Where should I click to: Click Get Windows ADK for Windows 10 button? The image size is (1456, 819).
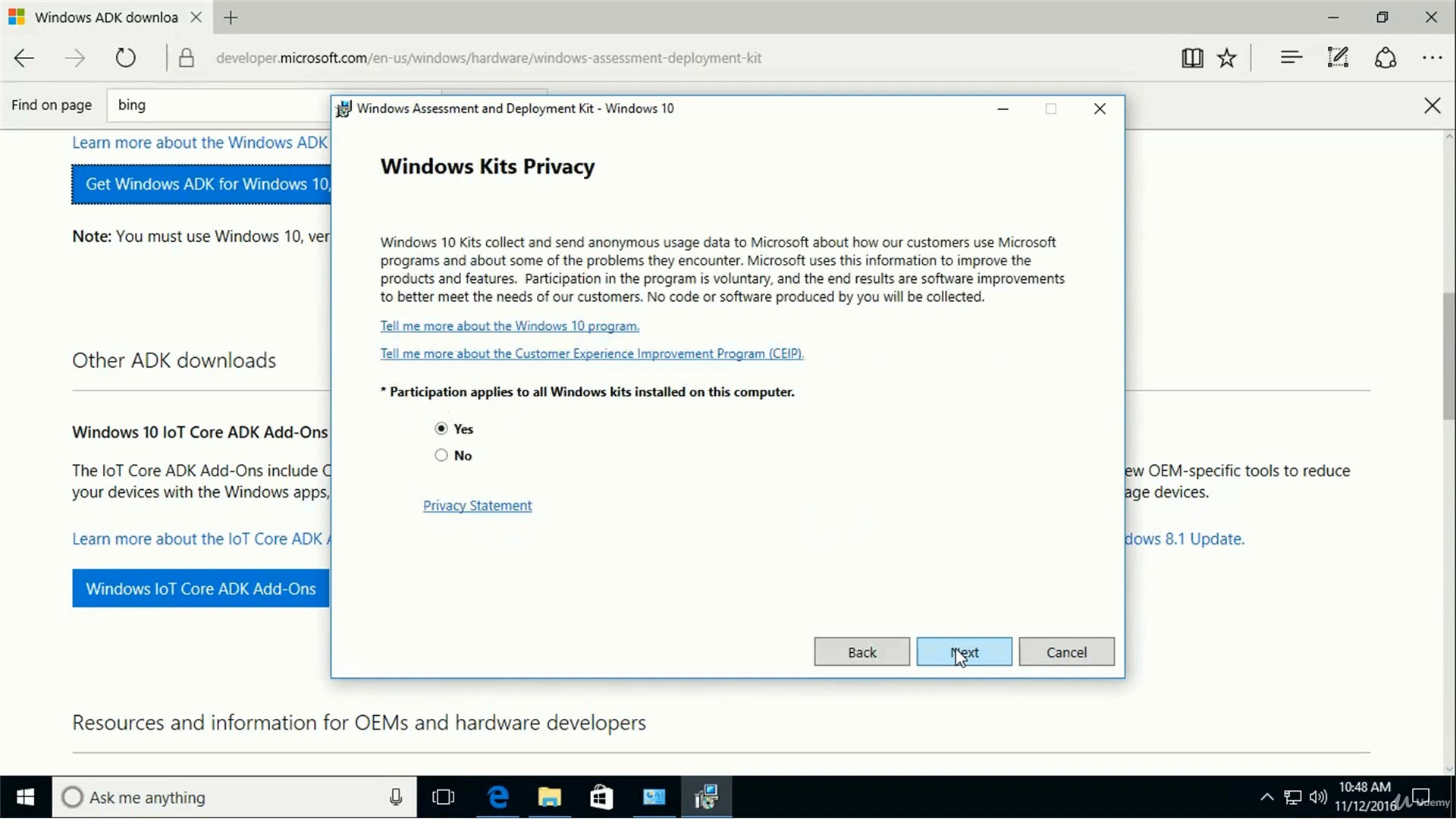(201, 184)
